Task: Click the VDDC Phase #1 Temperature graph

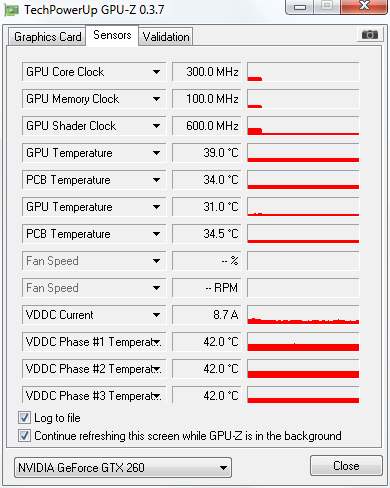Action: [x=303, y=342]
